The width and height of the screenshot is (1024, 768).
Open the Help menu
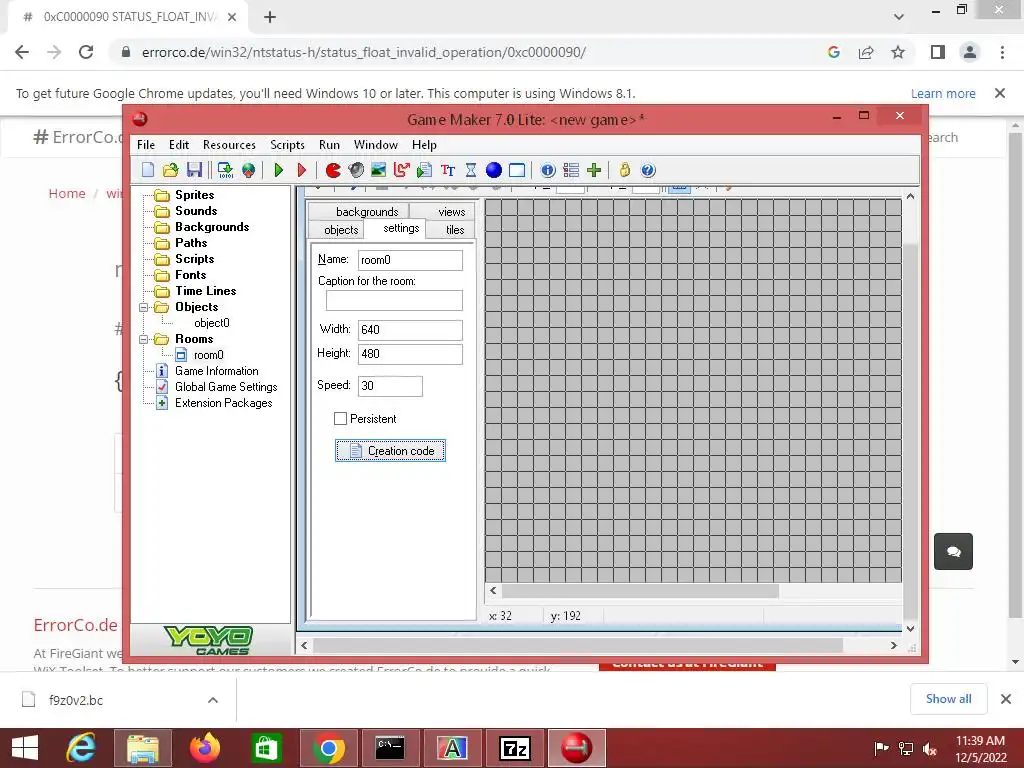coord(424,145)
